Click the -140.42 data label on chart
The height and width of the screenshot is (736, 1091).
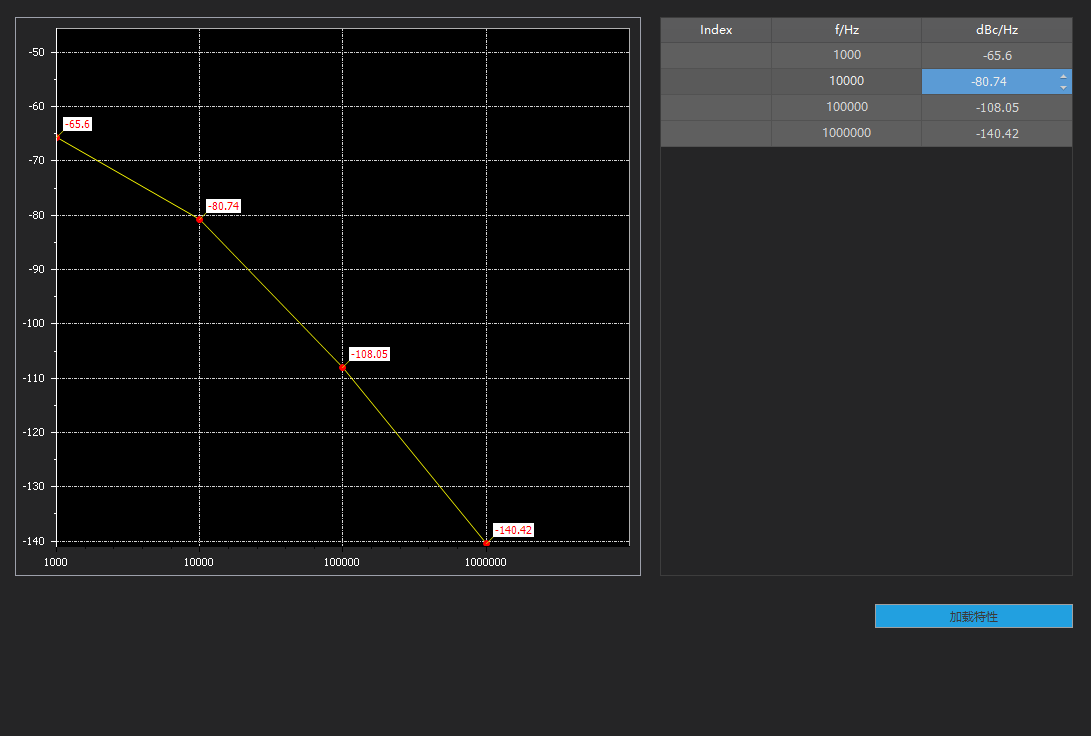coord(513,530)
